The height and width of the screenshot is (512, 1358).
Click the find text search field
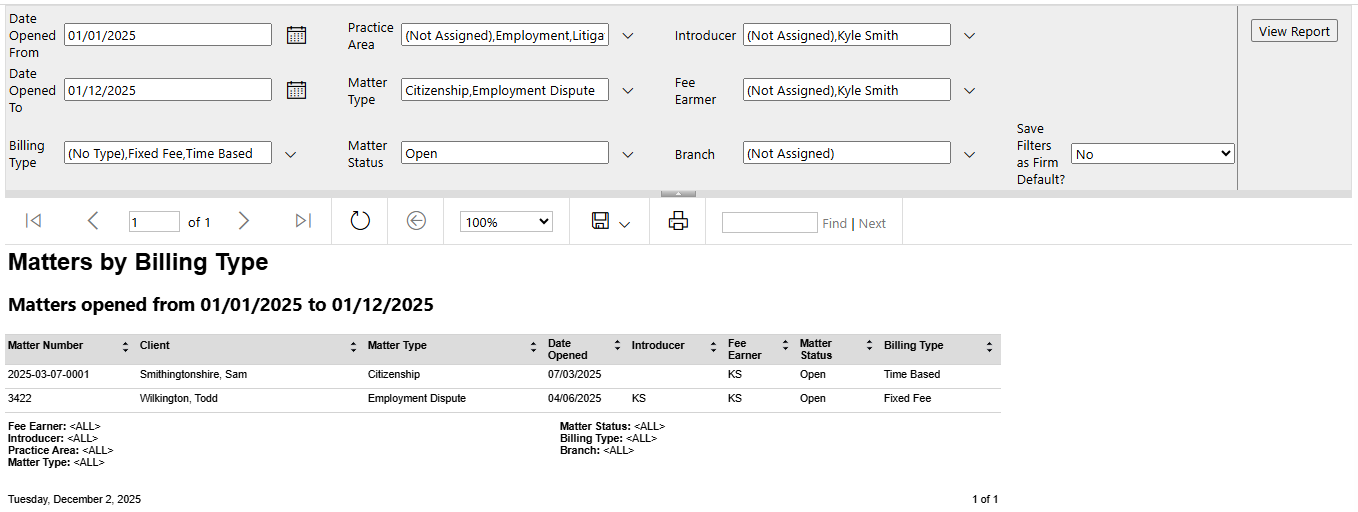tap(769, 223)
